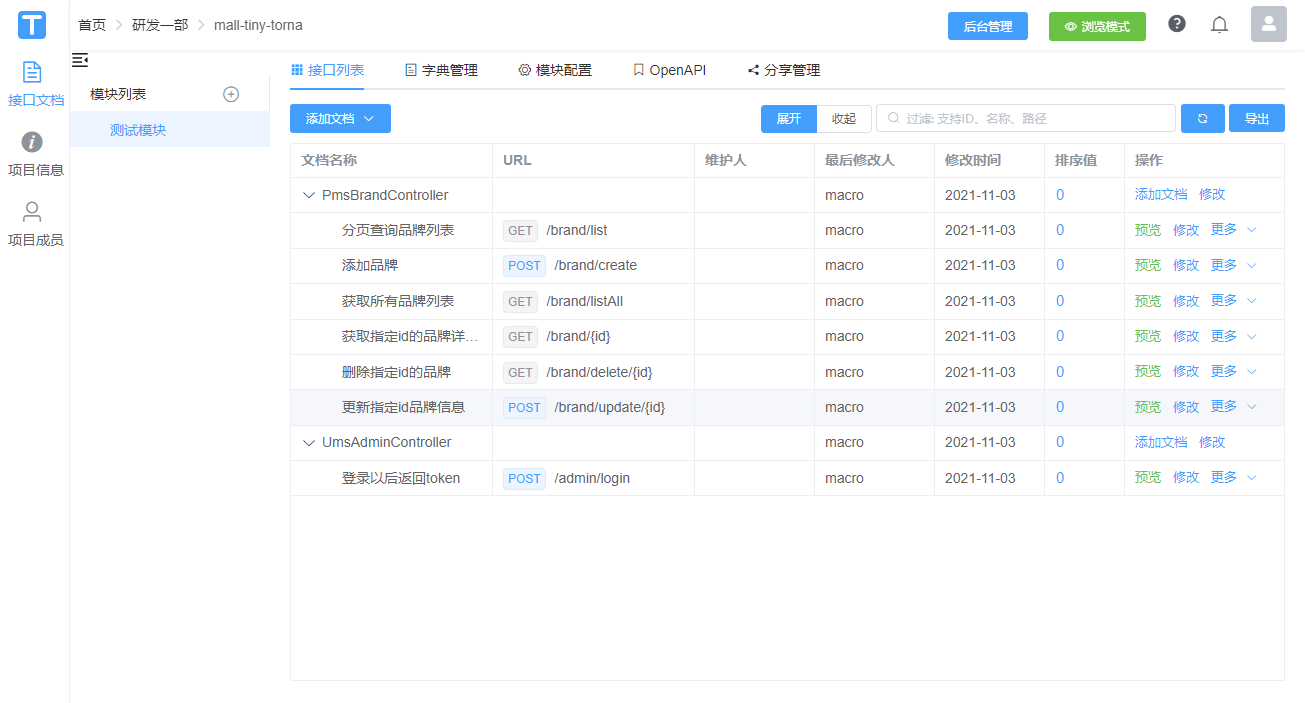Viewport: 1305px width, 703px height.
Task: Click 添加文档 link in PmsBrandController row
Action: pyautogui.click(x=1161, y=194)
